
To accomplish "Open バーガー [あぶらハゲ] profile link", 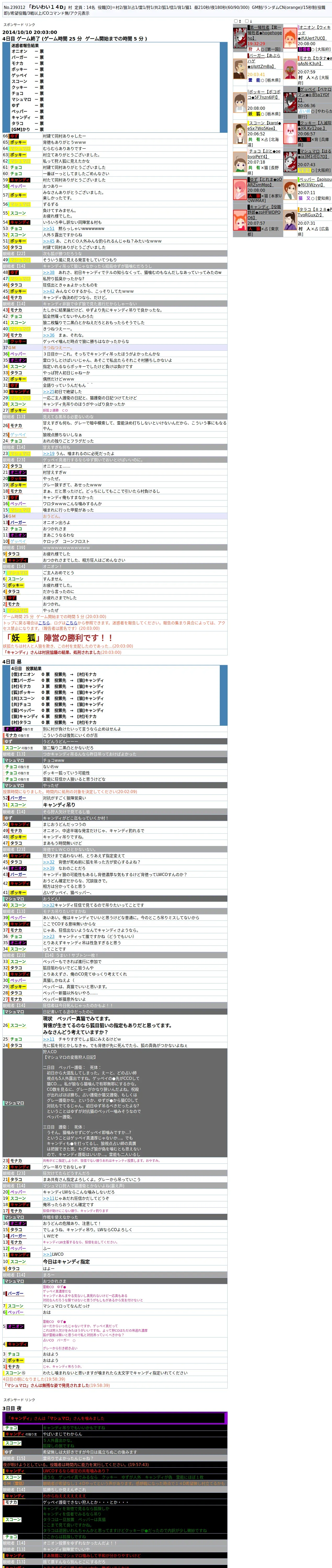I will 264,61.
